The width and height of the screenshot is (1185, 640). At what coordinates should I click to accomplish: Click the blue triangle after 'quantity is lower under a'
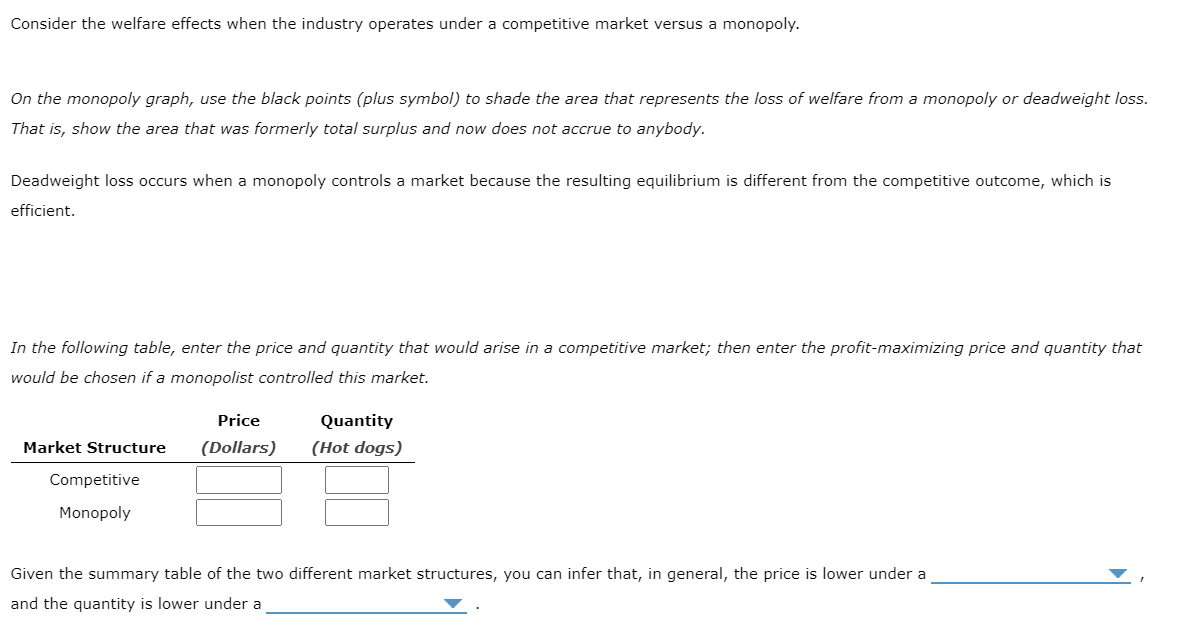(x=452, y=603)
